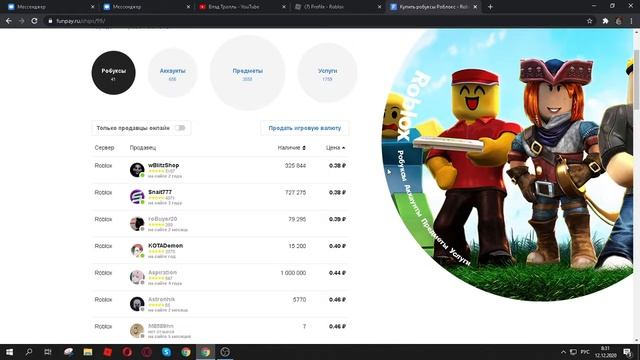This screenshot has height=360, width=640.
Task: Click the 325 844 stock amount
Action: point(295,166)
